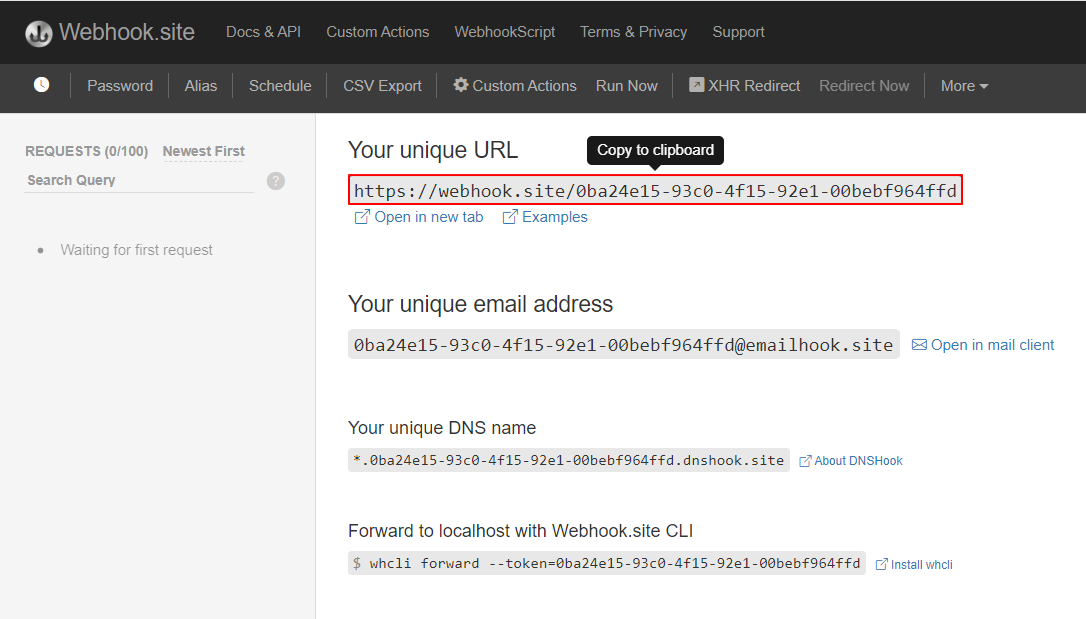Click the XHR Redirect label in the toolbar

[x=754, y=86]
